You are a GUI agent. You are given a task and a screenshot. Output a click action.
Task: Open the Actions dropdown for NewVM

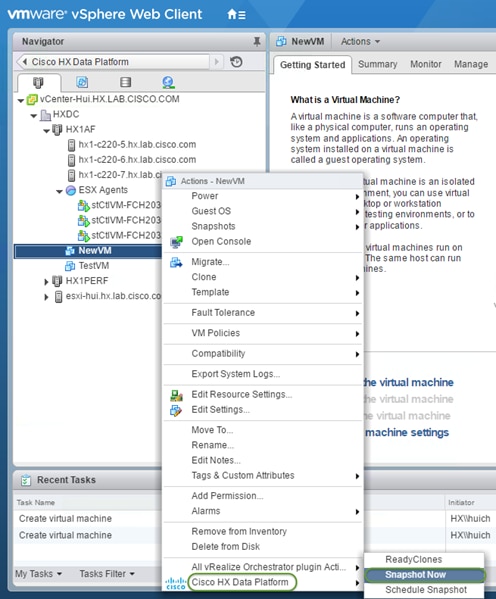click(x=360, y=41)
